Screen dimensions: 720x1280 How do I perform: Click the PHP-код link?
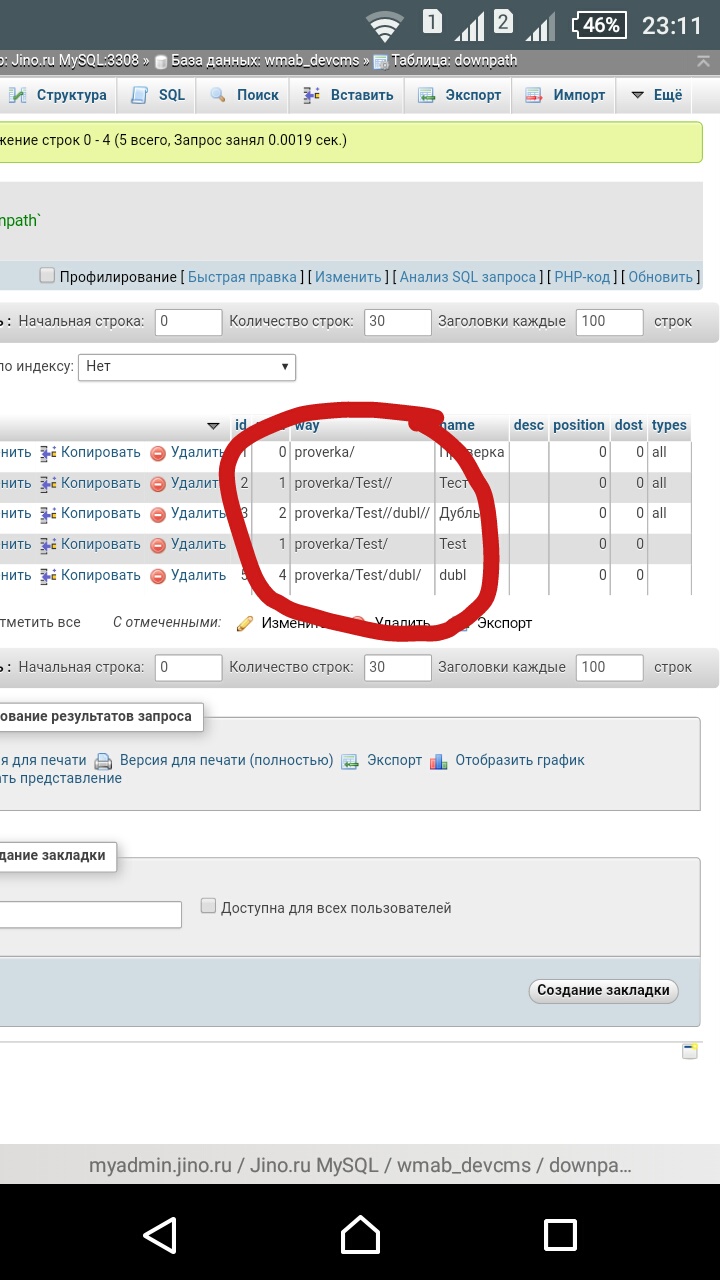point(582,277)
